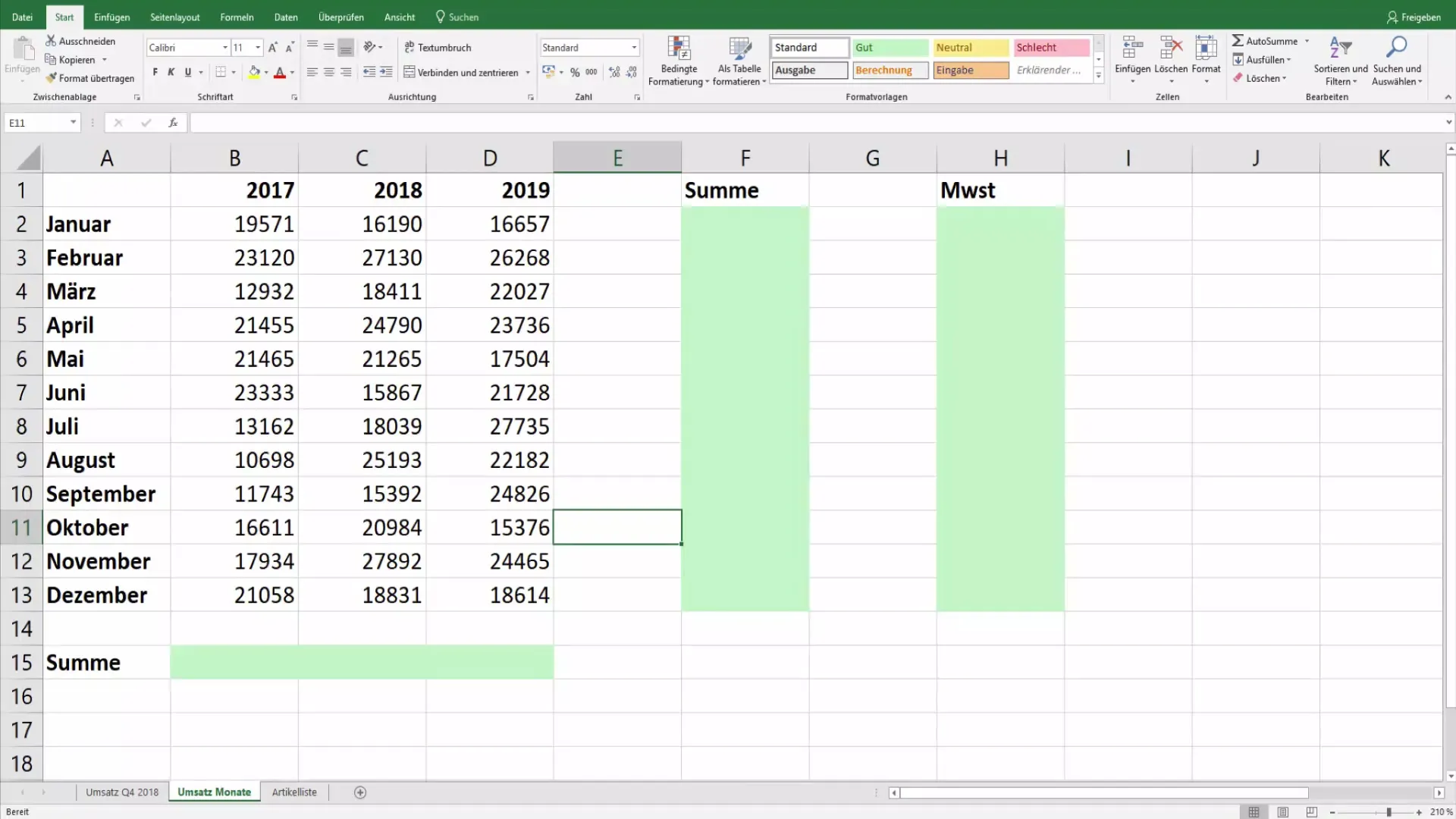This screenshot has height=819, width=1456.
Task: Apply yellow fill color bucket
Action: pos(255,72)
